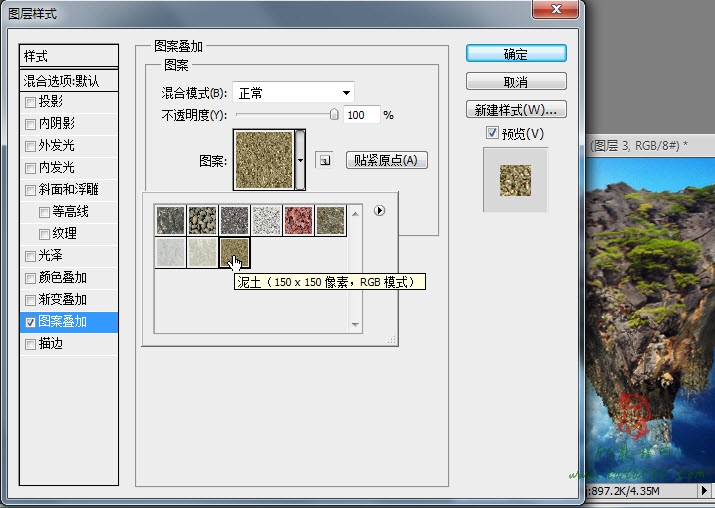Click the pattern picker resize grip corner
715x508 pixels.
(x=392, y=339)
